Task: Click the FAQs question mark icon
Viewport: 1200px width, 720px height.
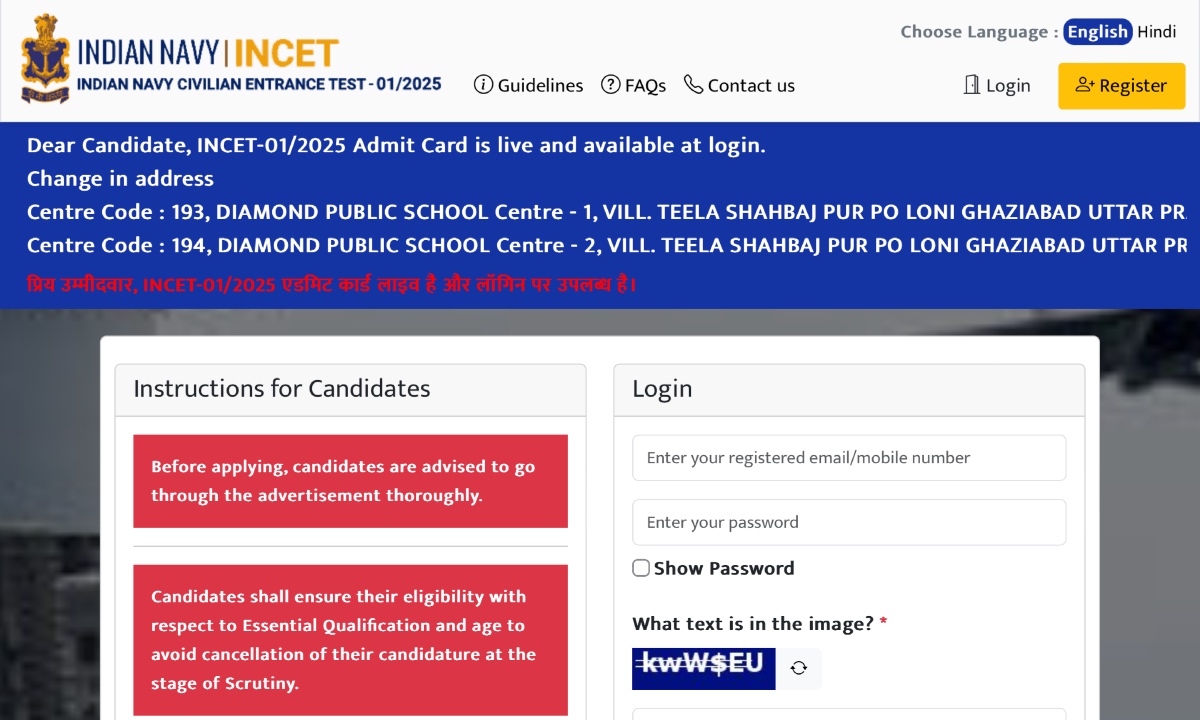Action: click(x=610, y=85)
